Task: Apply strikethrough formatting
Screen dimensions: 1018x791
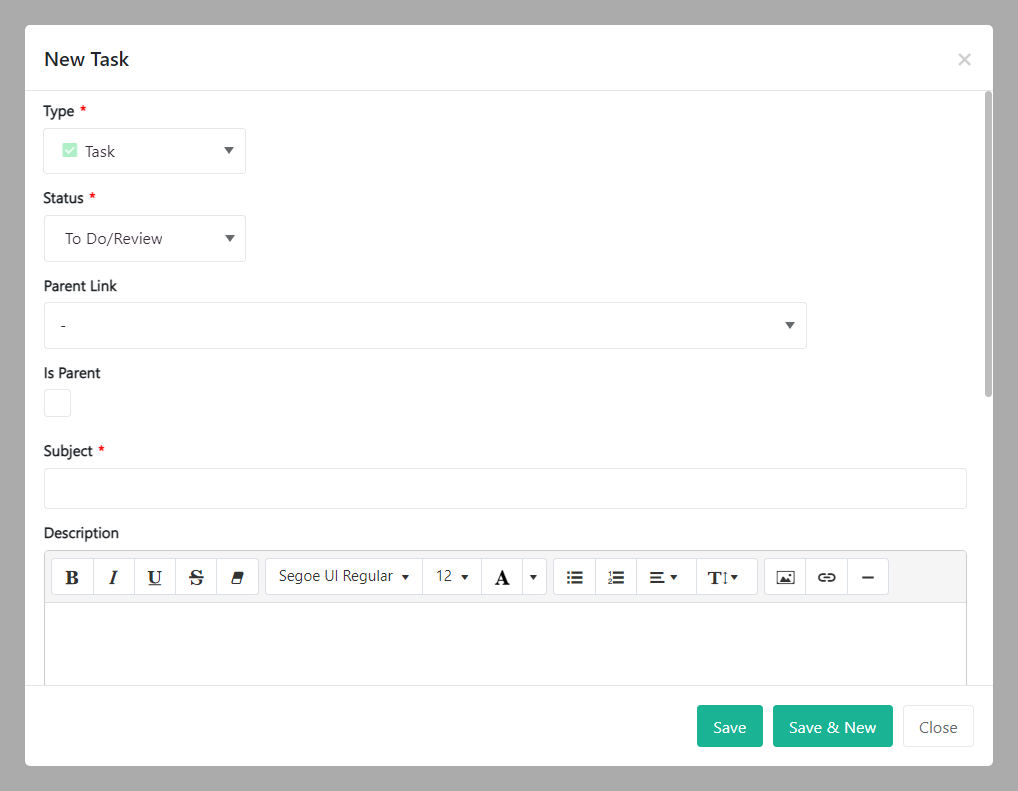Action: (x=196, y=577)
